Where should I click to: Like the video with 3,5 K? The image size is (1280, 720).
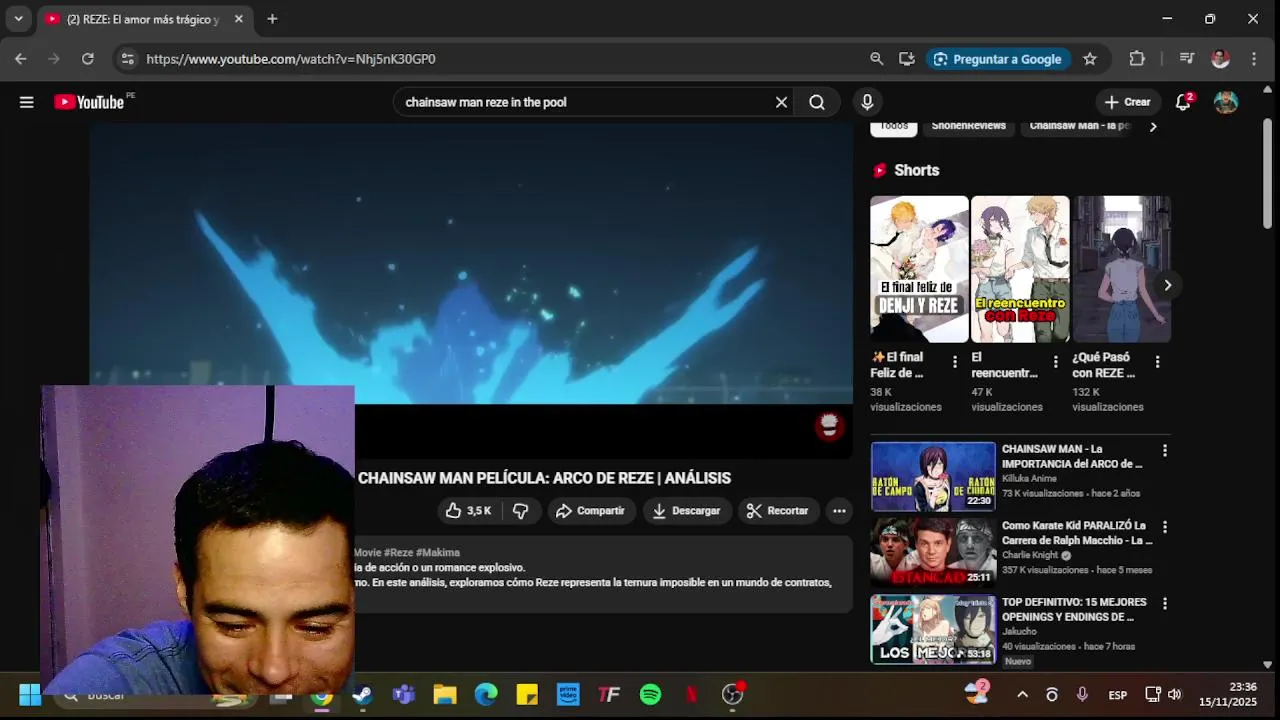pyautogui.click(x=469, y=511)
